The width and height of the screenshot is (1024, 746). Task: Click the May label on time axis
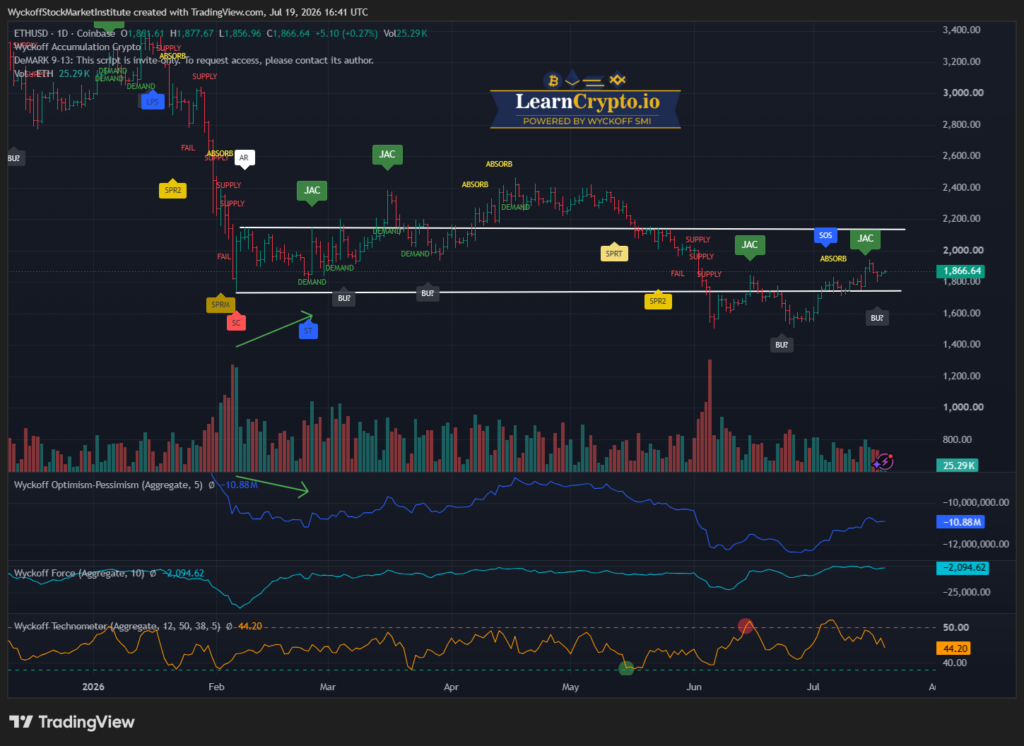570,687
